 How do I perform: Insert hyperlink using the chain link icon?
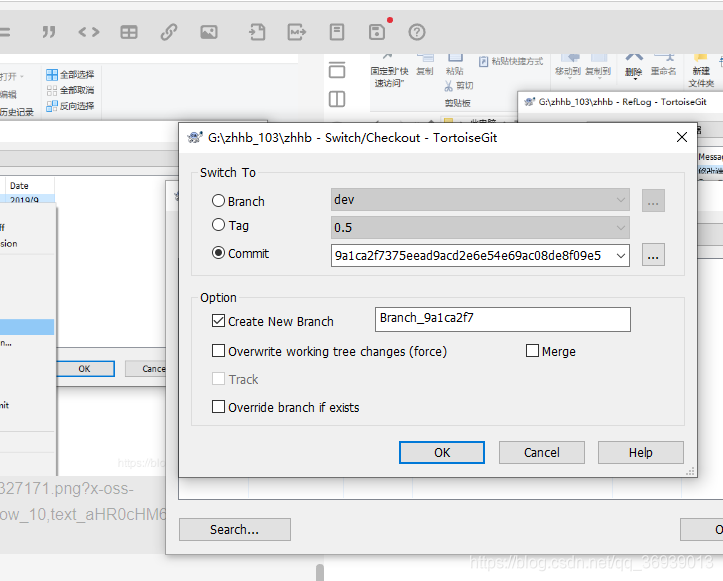(x=169, y=32)
